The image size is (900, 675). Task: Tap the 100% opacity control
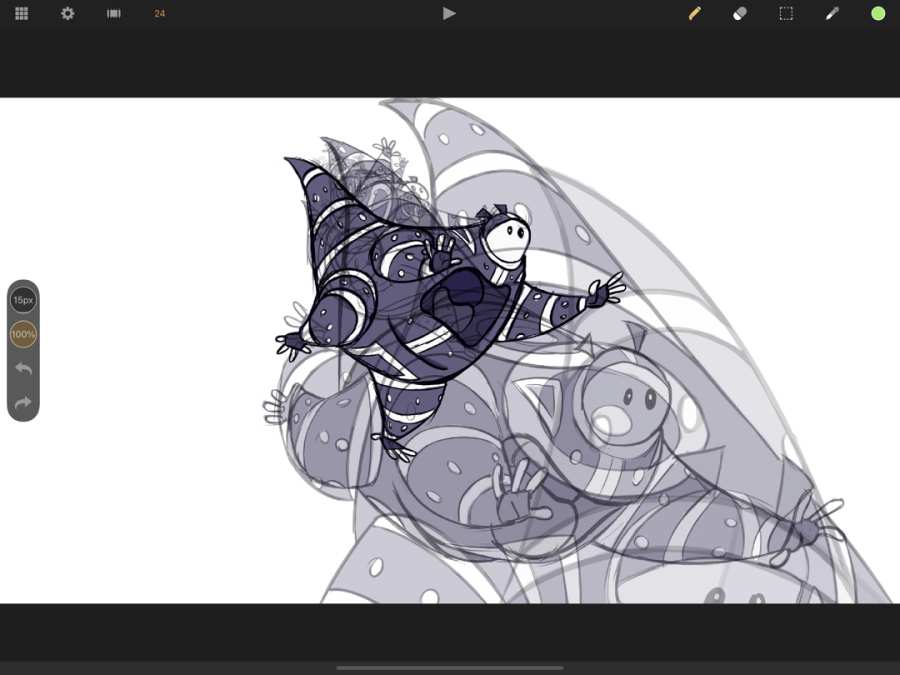pos(23,334)
